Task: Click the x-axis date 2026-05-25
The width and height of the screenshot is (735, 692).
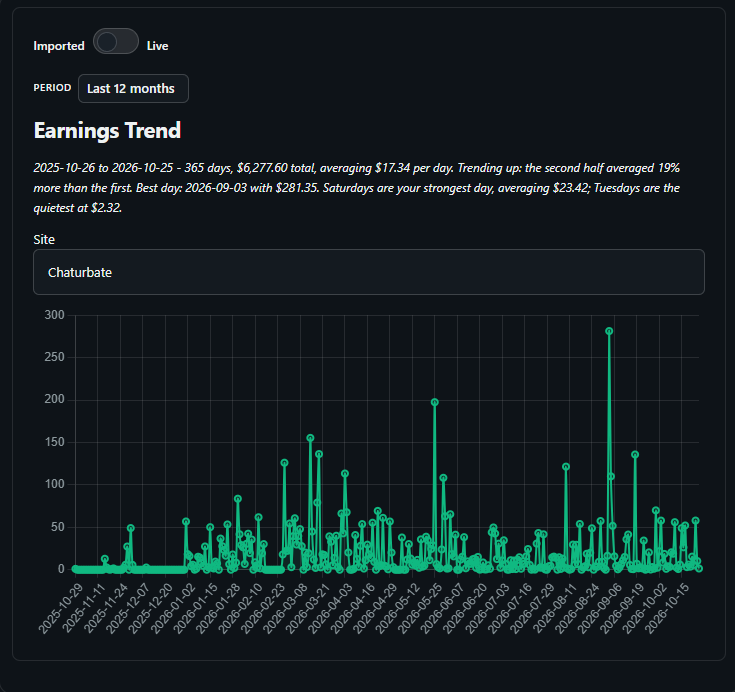Action: coord(420,609)
